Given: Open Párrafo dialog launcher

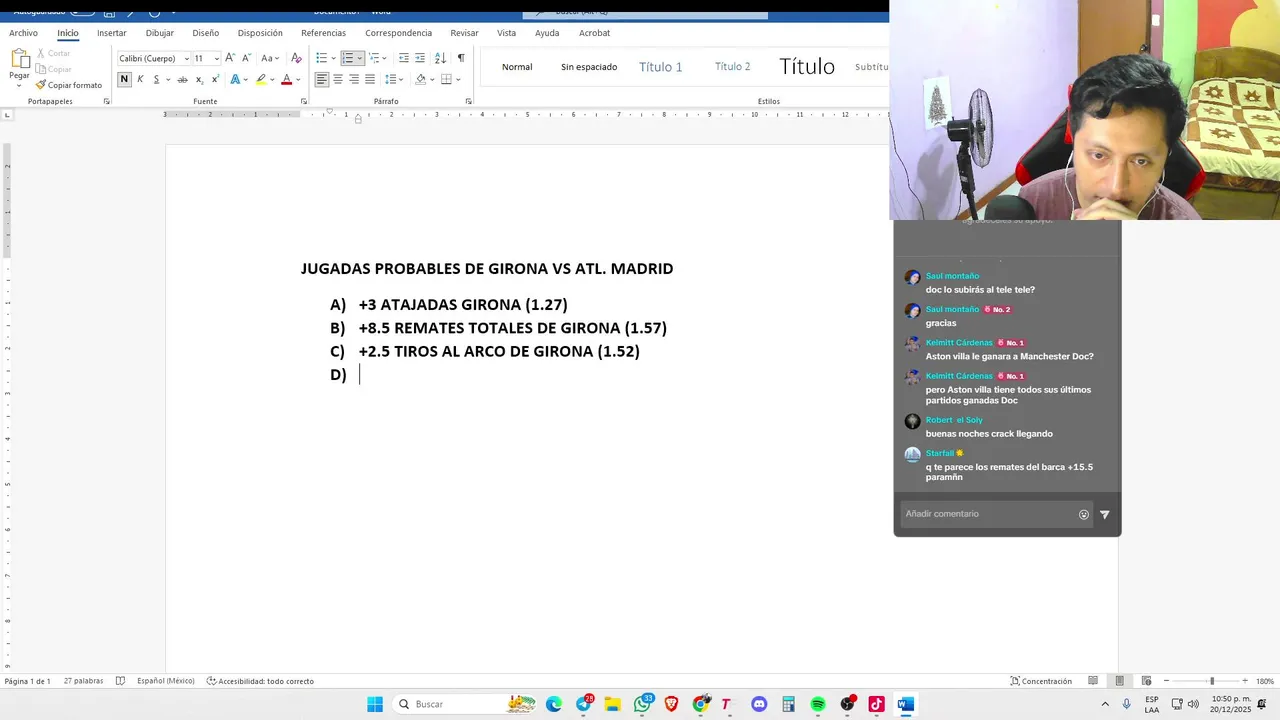Looking at the screenshot, I should 469,101.
